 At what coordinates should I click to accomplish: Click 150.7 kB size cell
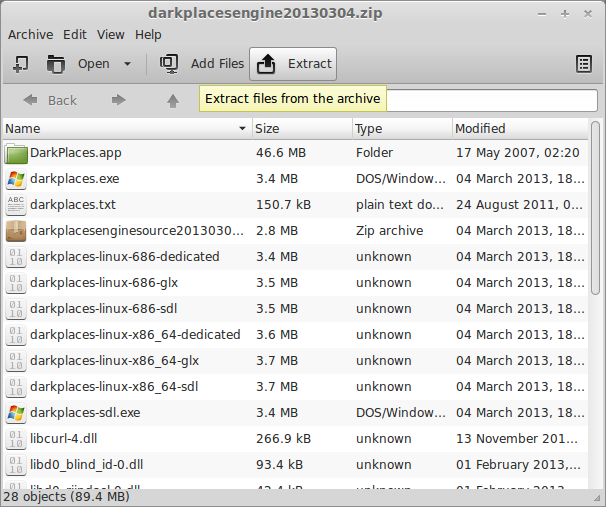pyautogui.click(x=283, y=205)
